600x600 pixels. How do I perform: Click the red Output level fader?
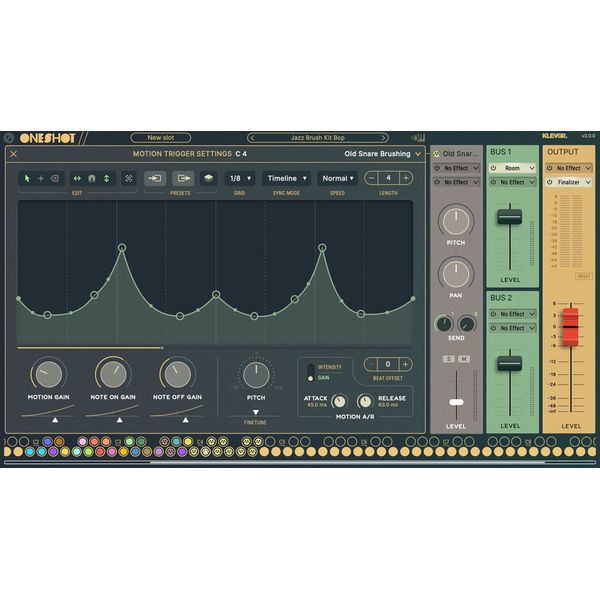pos(569,324)
